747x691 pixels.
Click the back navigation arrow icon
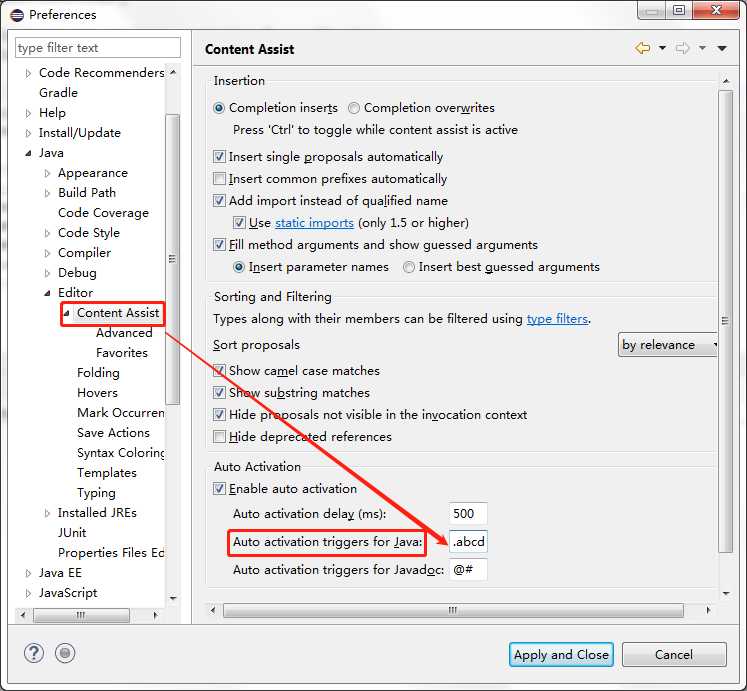click(642, 48)
